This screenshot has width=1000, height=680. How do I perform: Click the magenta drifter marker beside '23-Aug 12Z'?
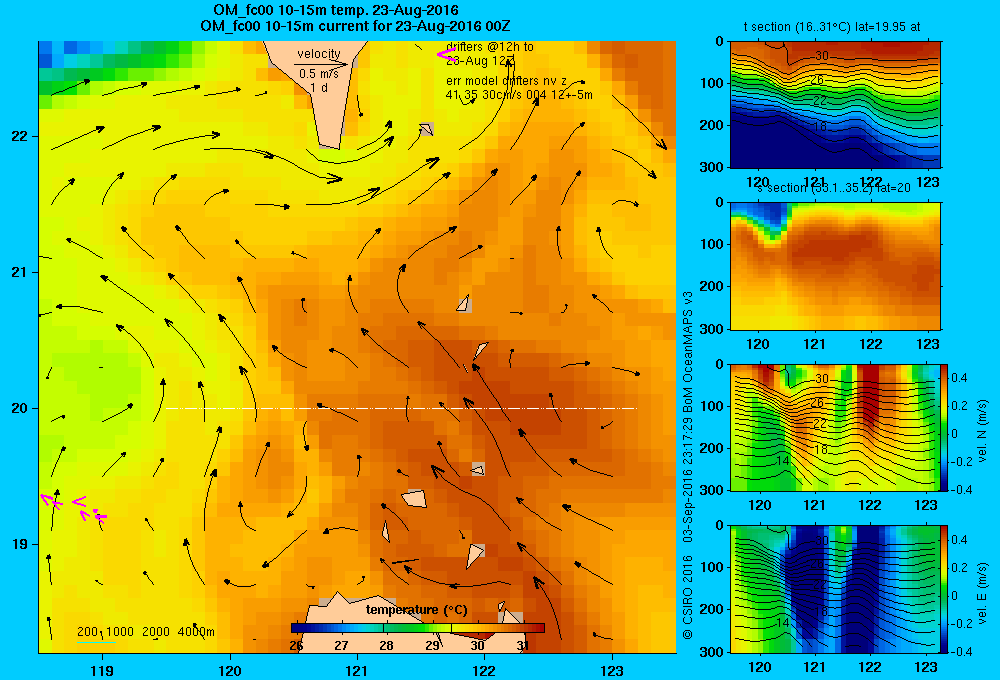coord(446,55)
